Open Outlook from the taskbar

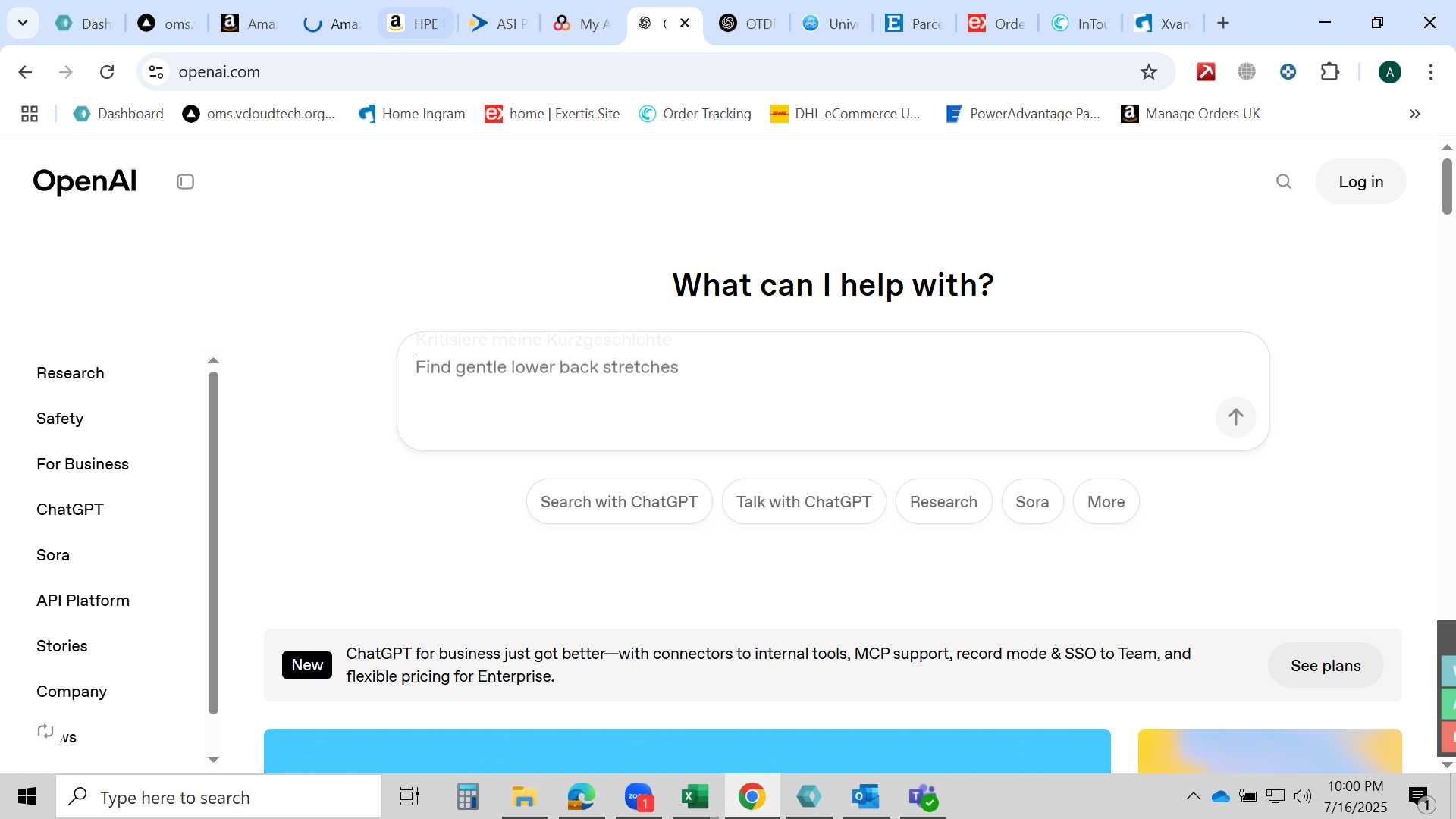click(865, 797)
